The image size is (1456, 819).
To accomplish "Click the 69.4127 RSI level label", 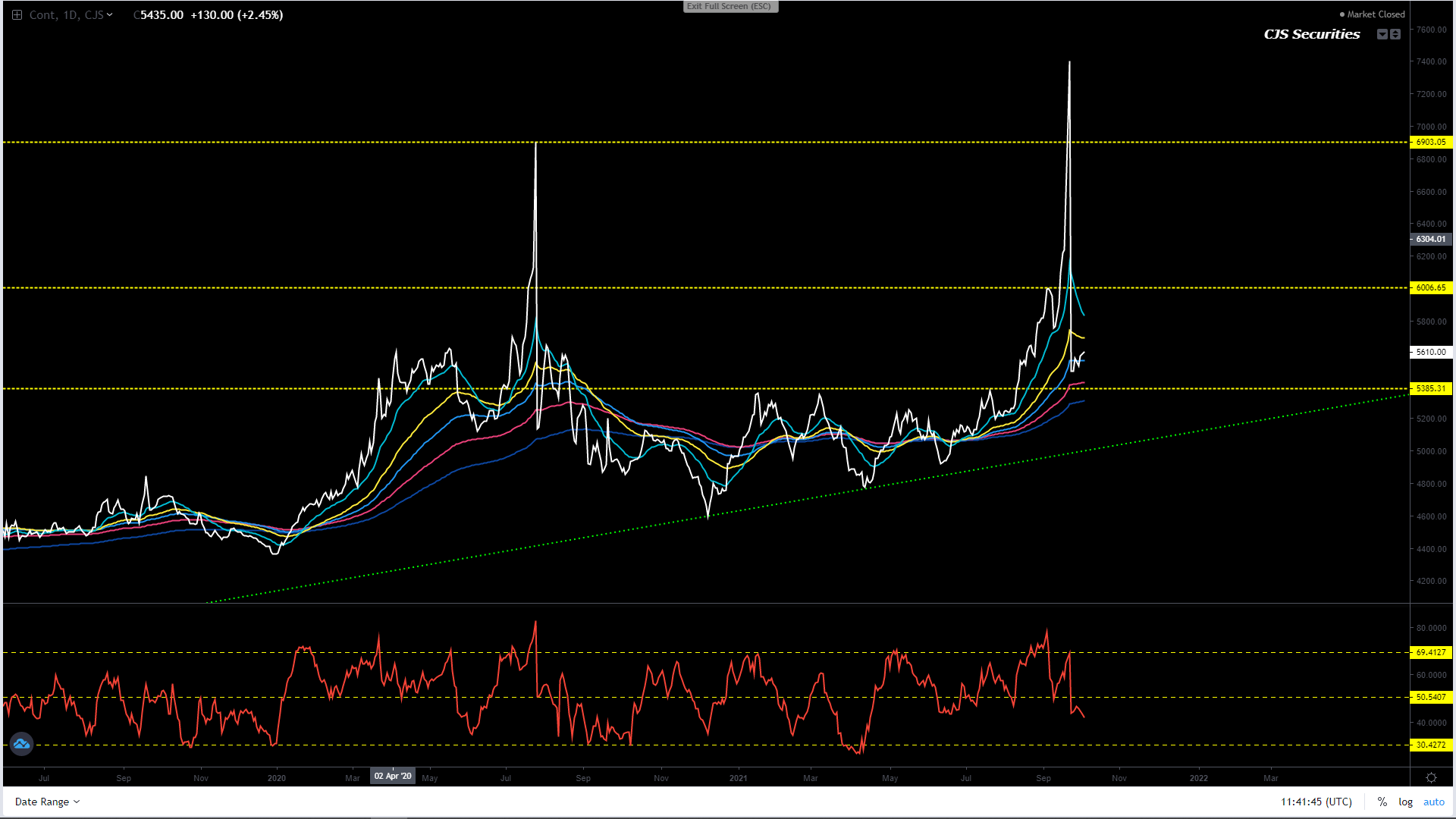I will click(1430, 652).
